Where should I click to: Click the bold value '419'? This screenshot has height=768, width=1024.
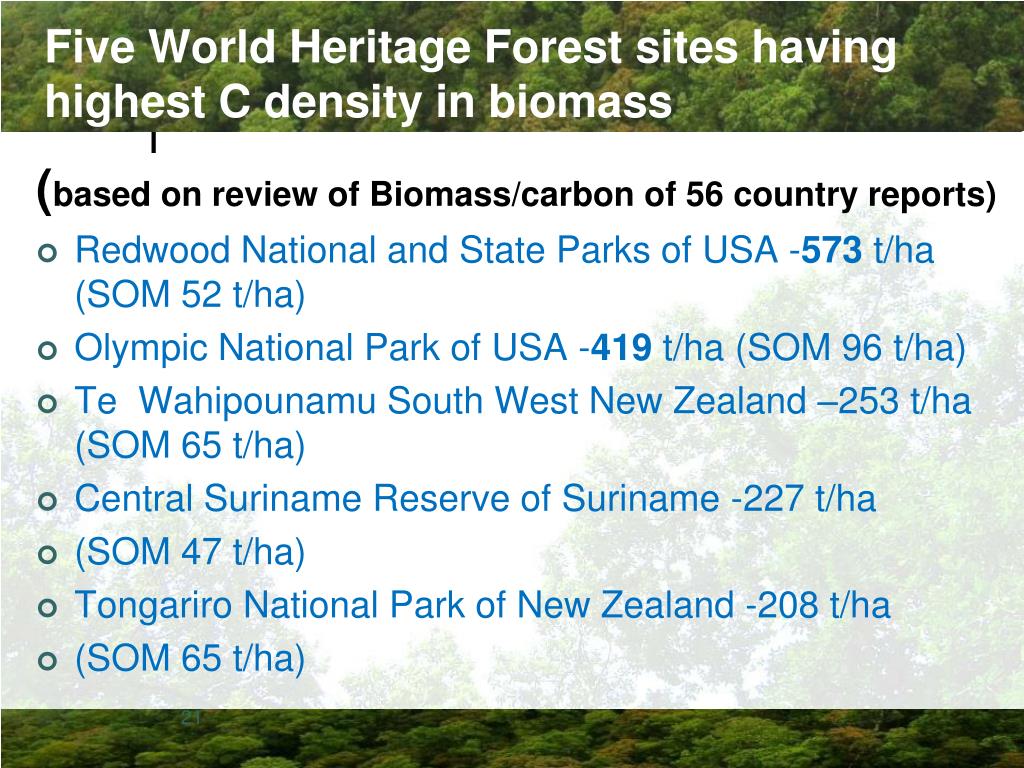coord(620,347)
